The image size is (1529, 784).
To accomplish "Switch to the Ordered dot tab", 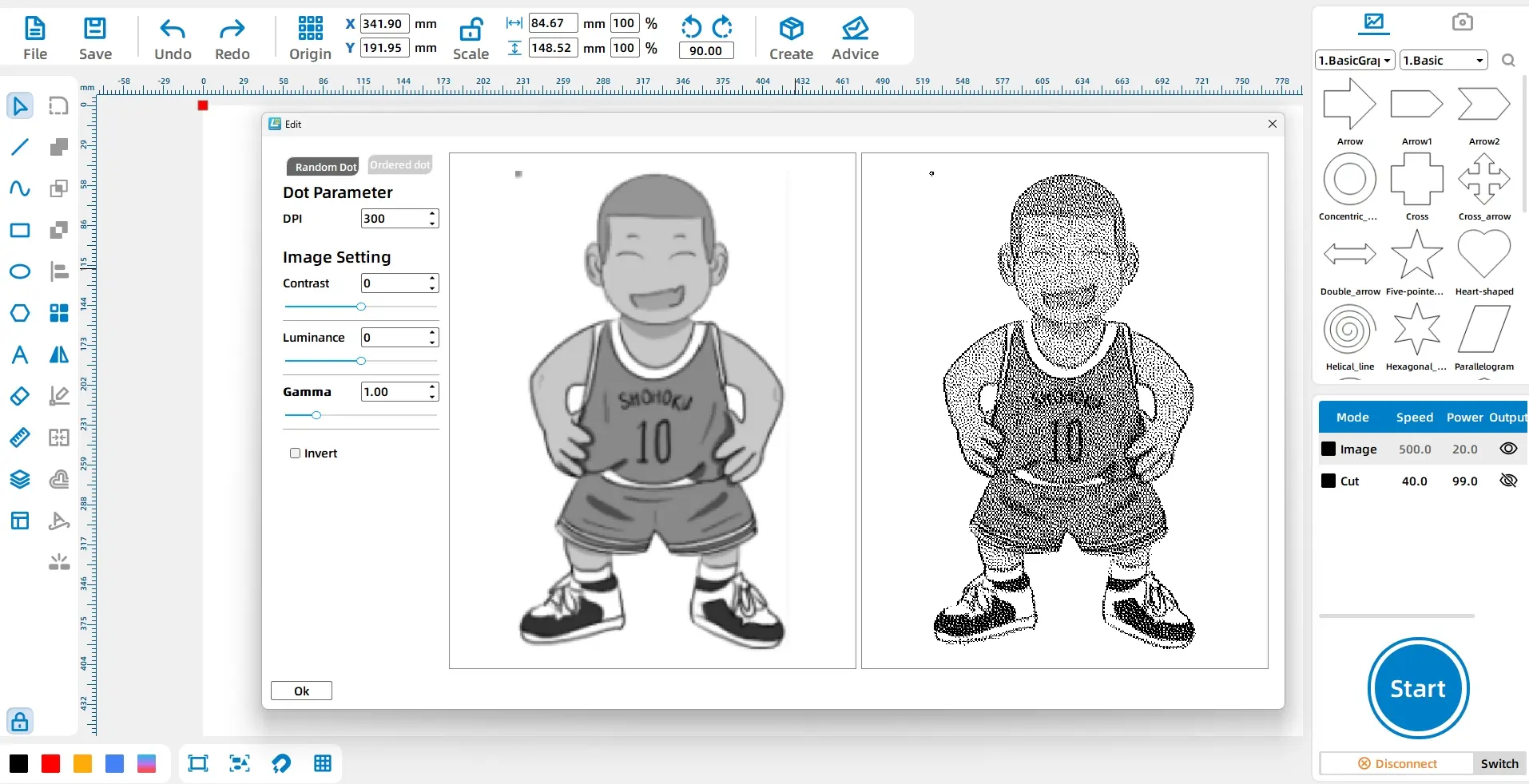I will [399, 164].
